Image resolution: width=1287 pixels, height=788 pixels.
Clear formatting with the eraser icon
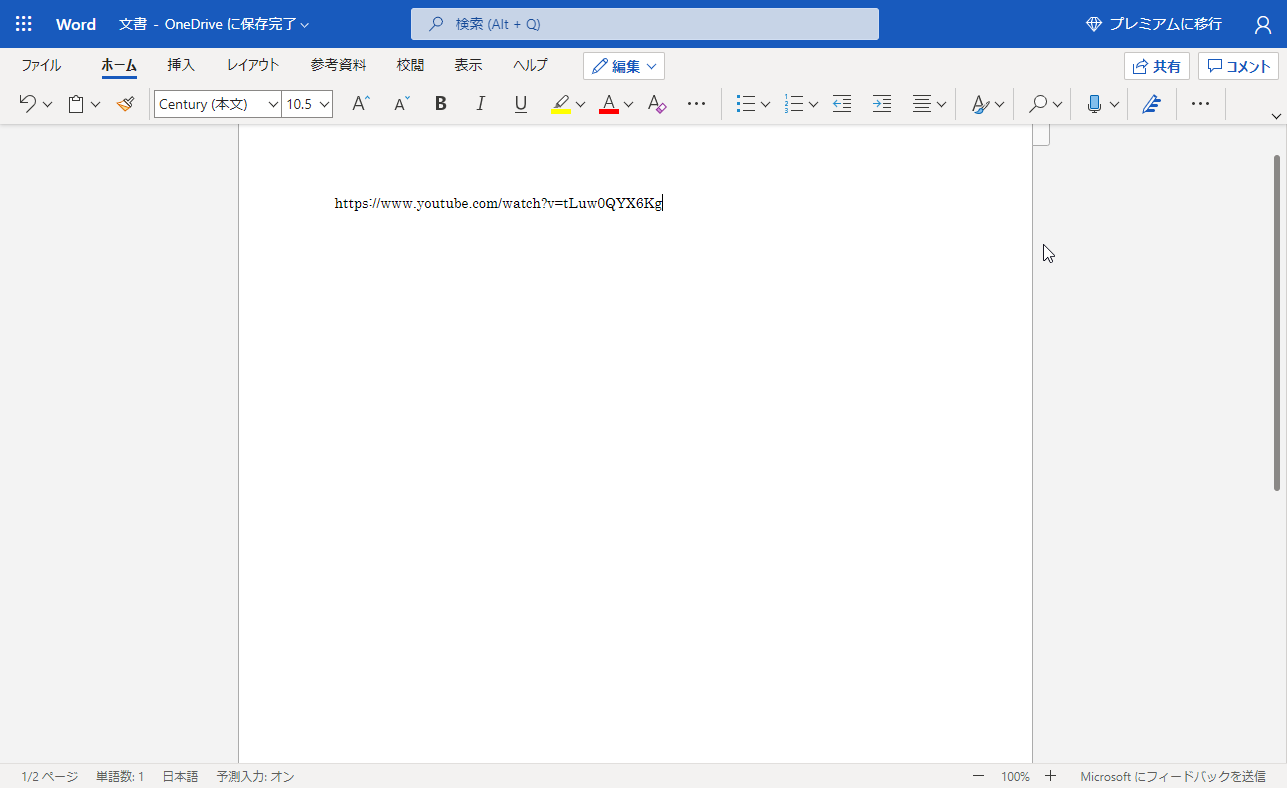(657, 103)
